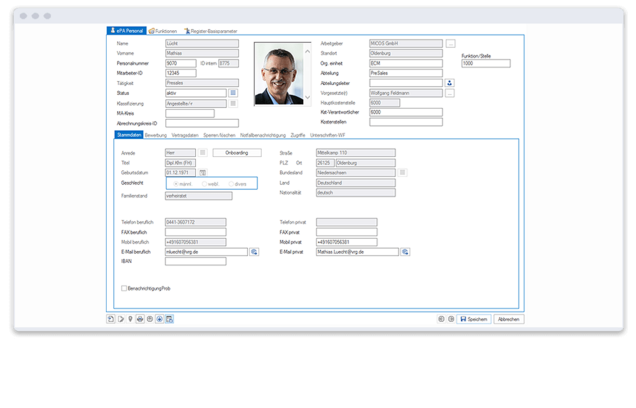Click the FAX beruflich input field
The image size is (636, 408).
(x=196, y=232)
